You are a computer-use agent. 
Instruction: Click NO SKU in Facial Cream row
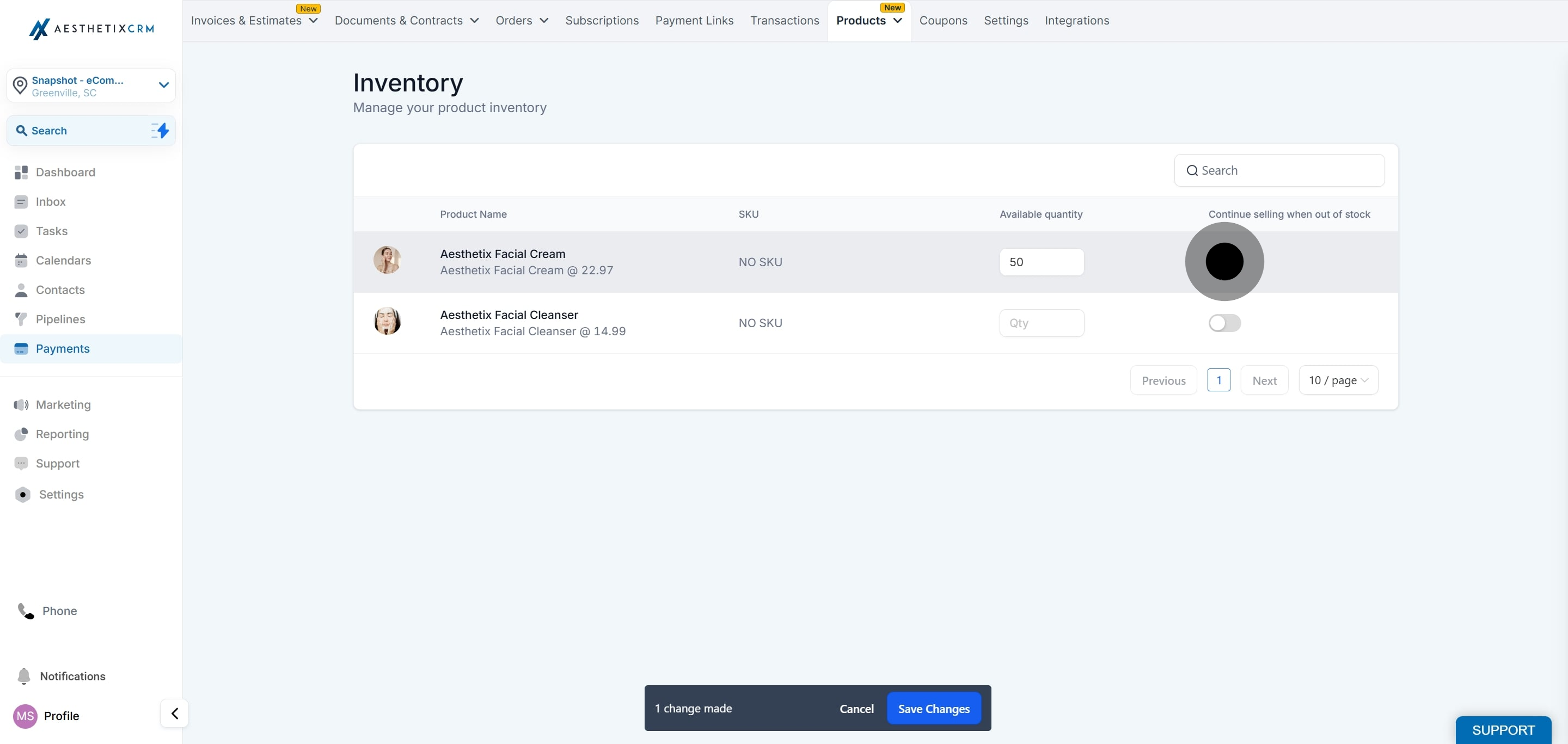760,262
